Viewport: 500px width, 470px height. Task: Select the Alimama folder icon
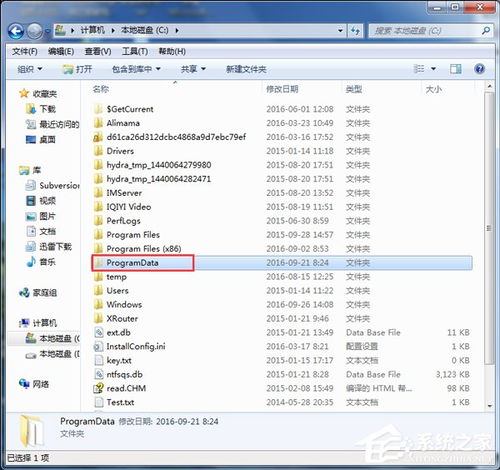(98, 123)
